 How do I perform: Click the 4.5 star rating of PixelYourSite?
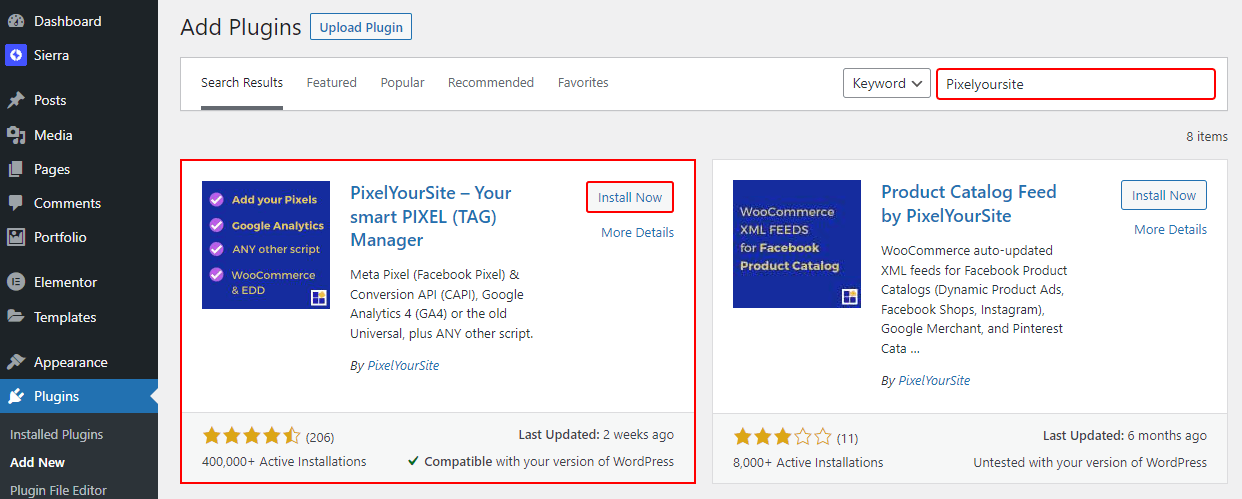click(252, 436)
